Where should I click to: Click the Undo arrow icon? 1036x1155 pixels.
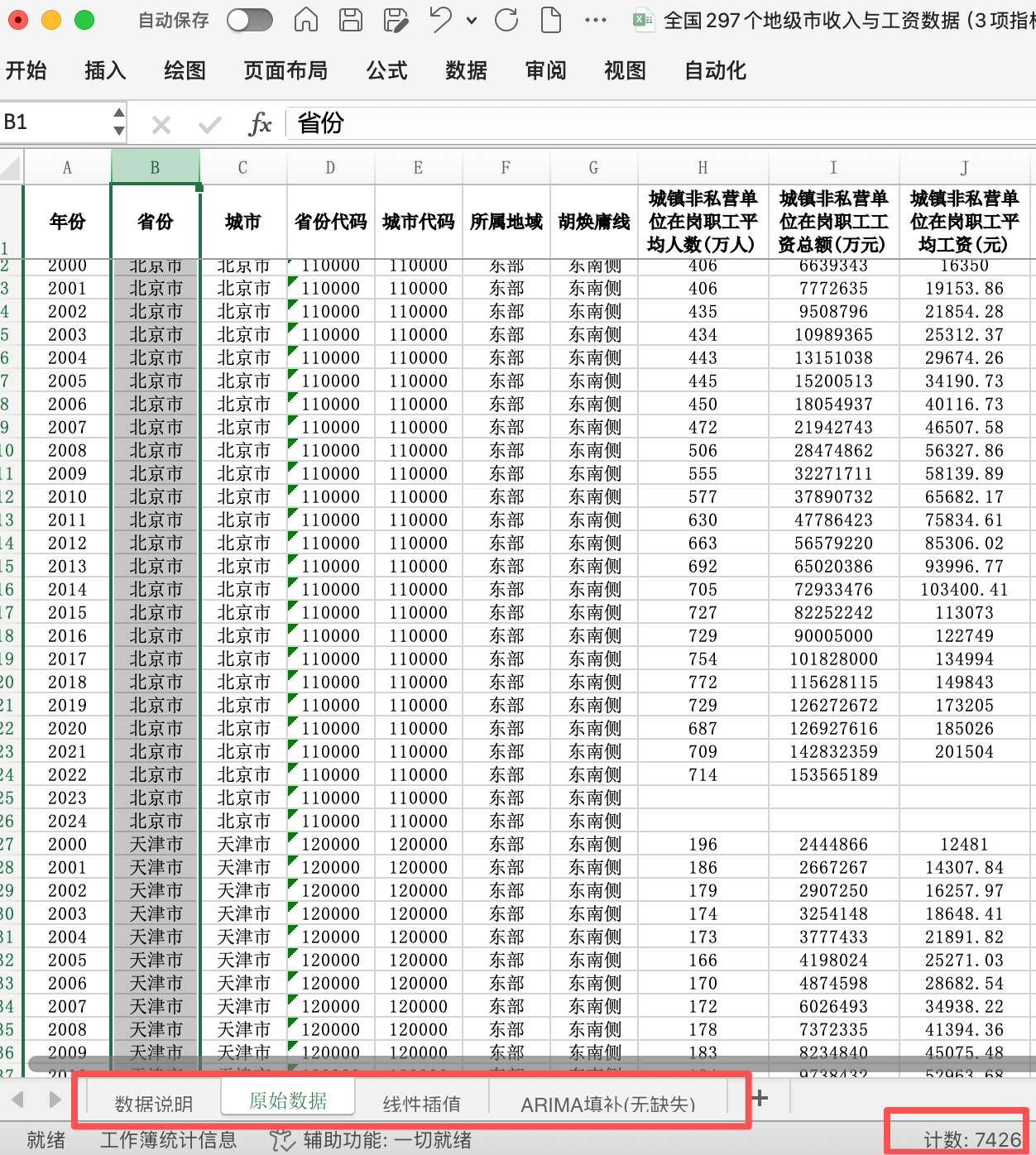441,20
